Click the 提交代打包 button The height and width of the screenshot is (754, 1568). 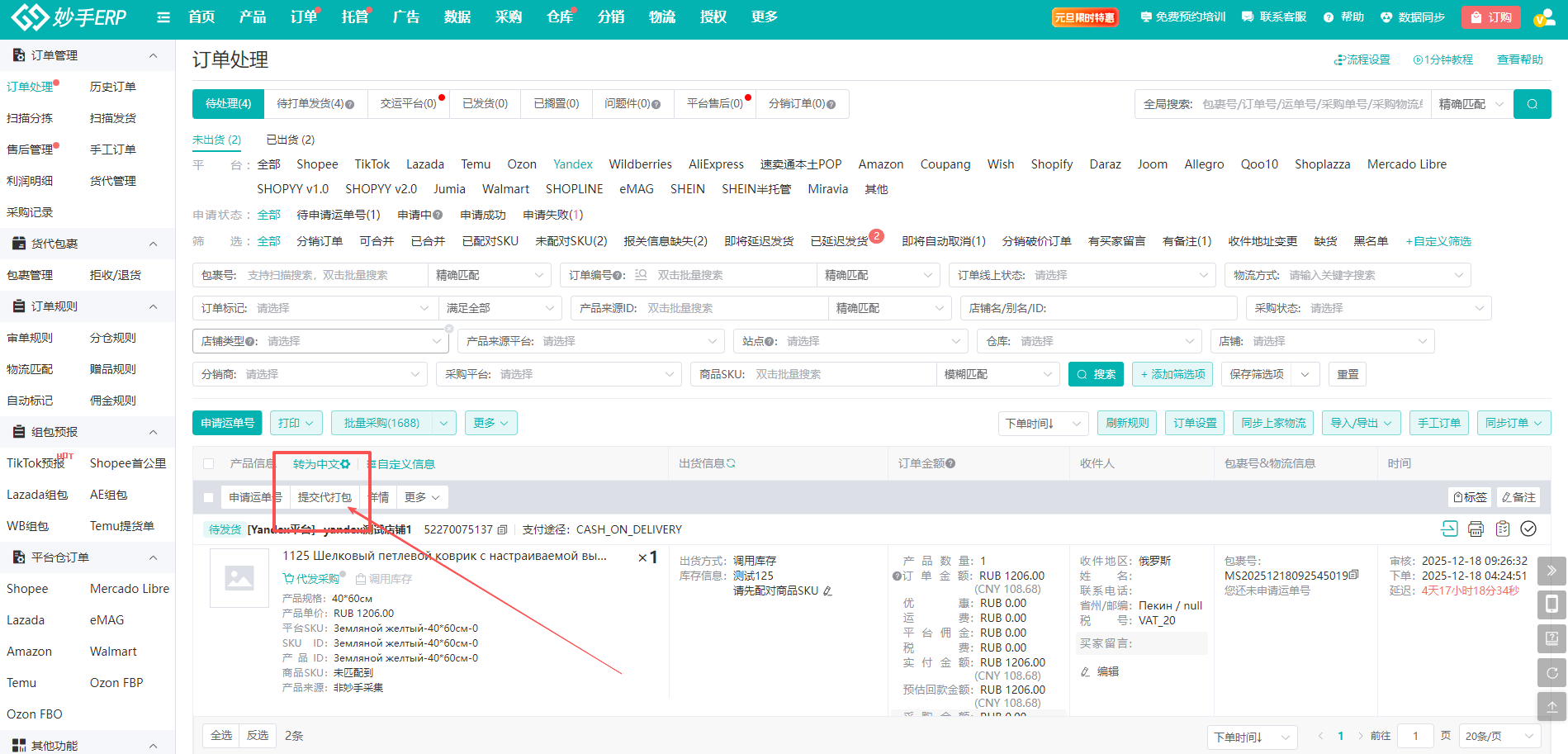(x=324, y=497)
